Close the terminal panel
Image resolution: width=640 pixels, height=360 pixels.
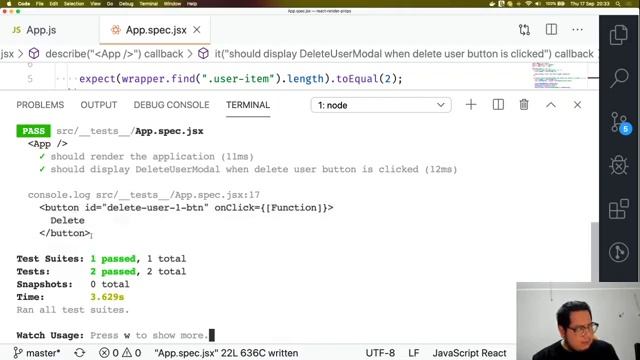(577, 105)
